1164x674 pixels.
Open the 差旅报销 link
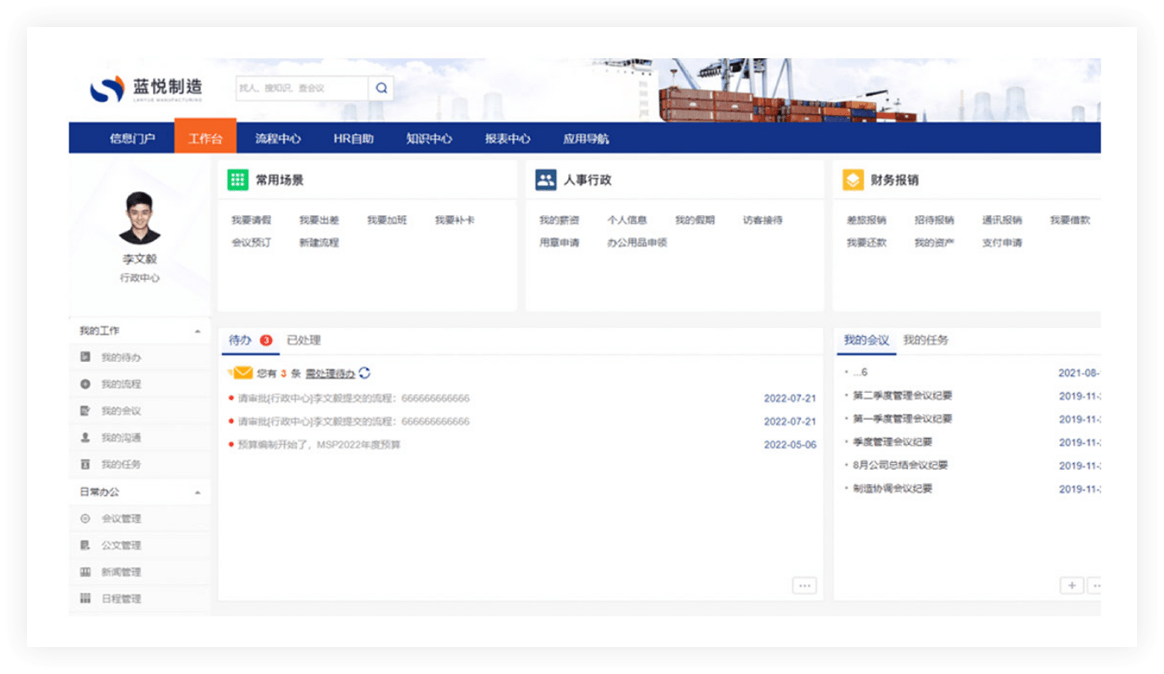coord(866,220)
